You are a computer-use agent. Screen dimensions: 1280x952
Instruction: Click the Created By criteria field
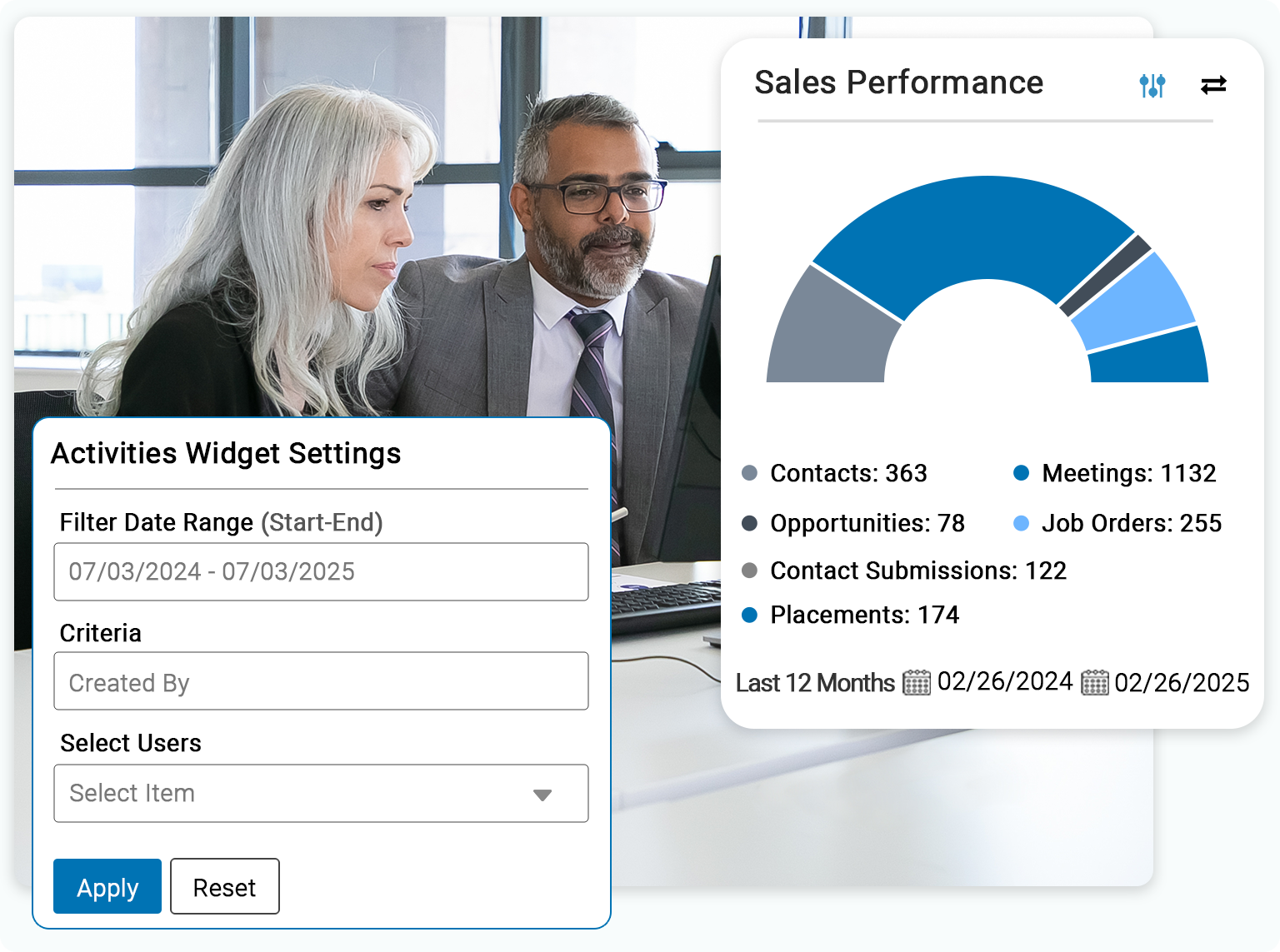tap(321, 681)
